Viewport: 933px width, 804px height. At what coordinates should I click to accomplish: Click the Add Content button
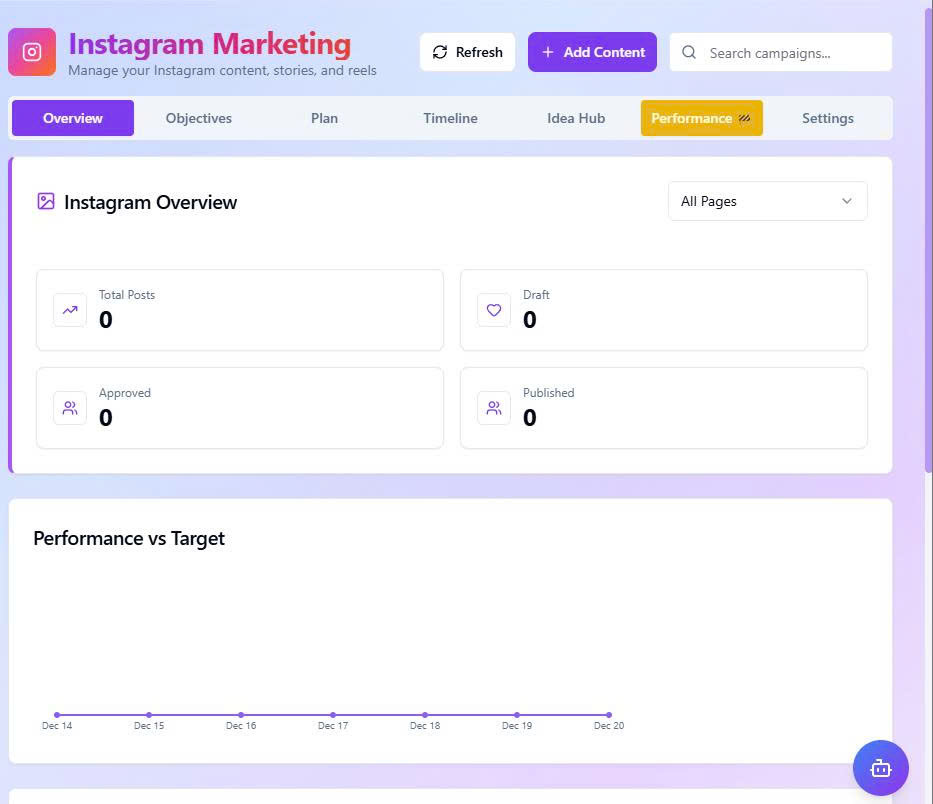click(x=592, y=52)
